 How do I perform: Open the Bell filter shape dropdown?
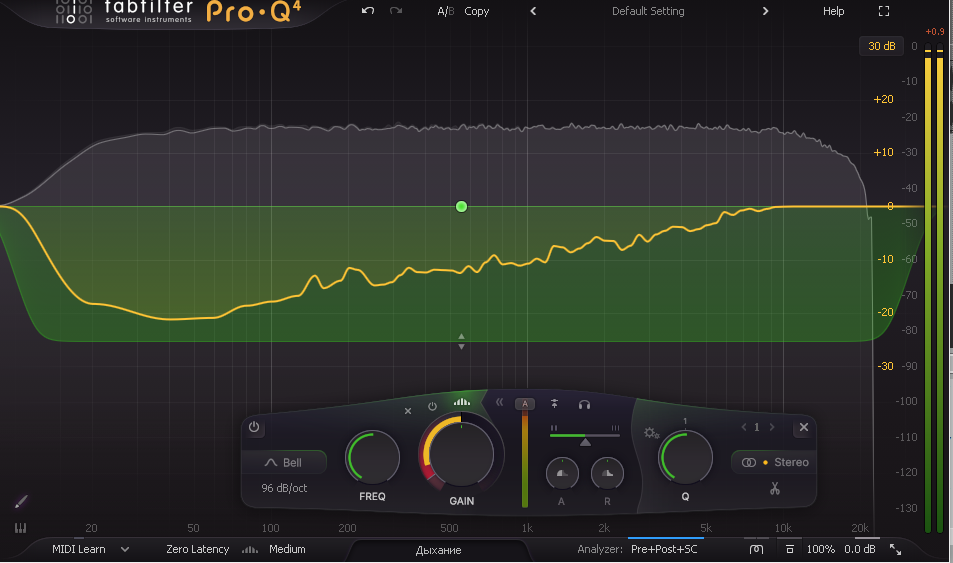284,463
